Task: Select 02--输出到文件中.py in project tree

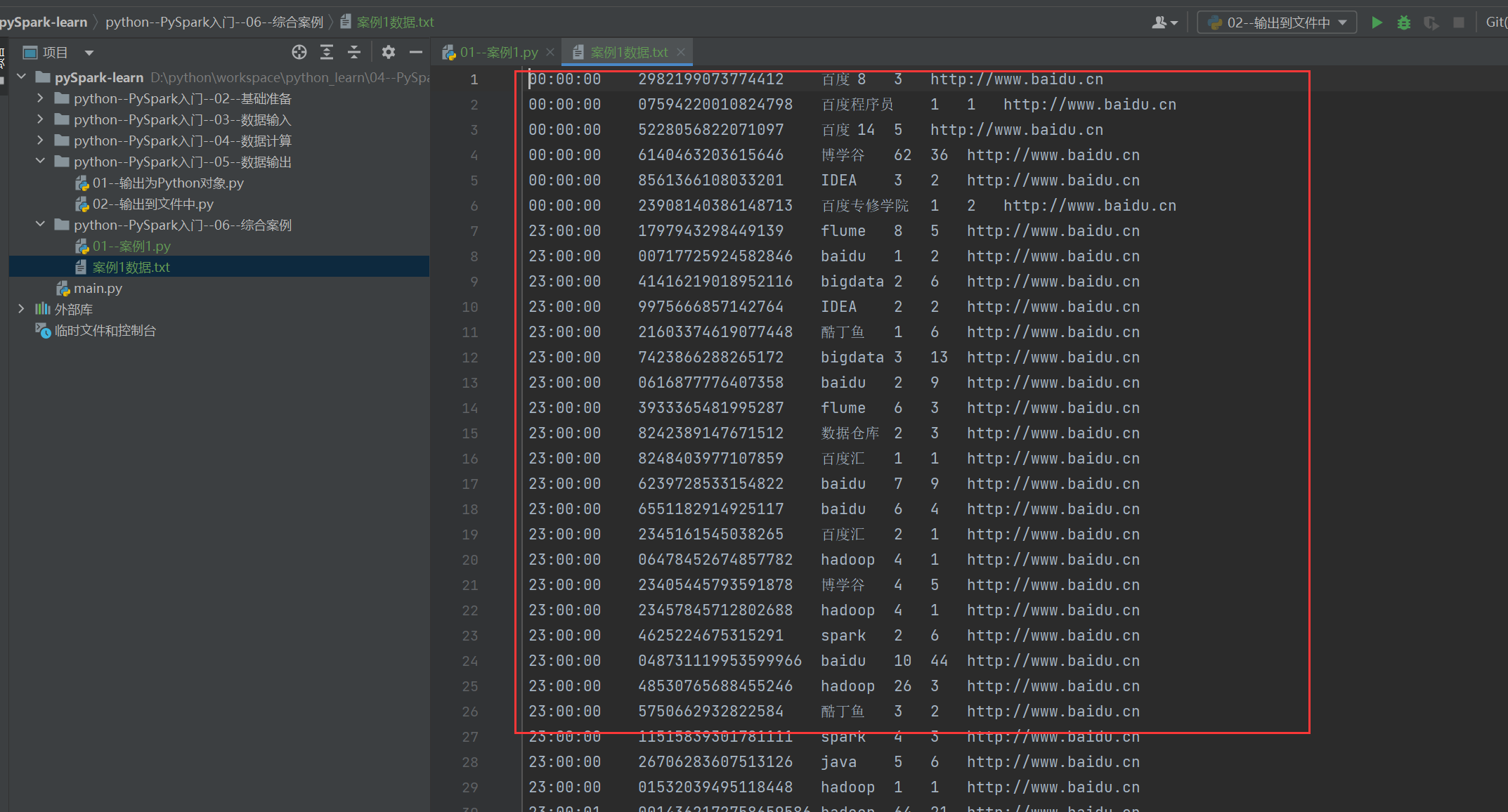Action: coord(152,204)
